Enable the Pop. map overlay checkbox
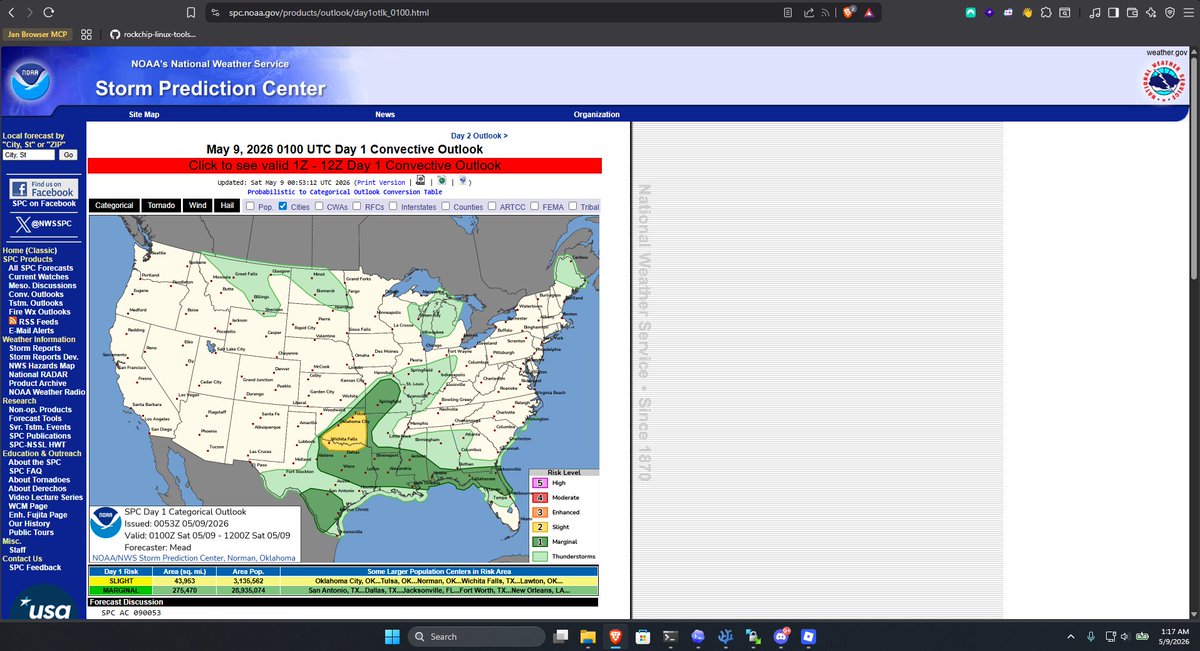Viewport: 1200px width, 651px height. point(251,206)
